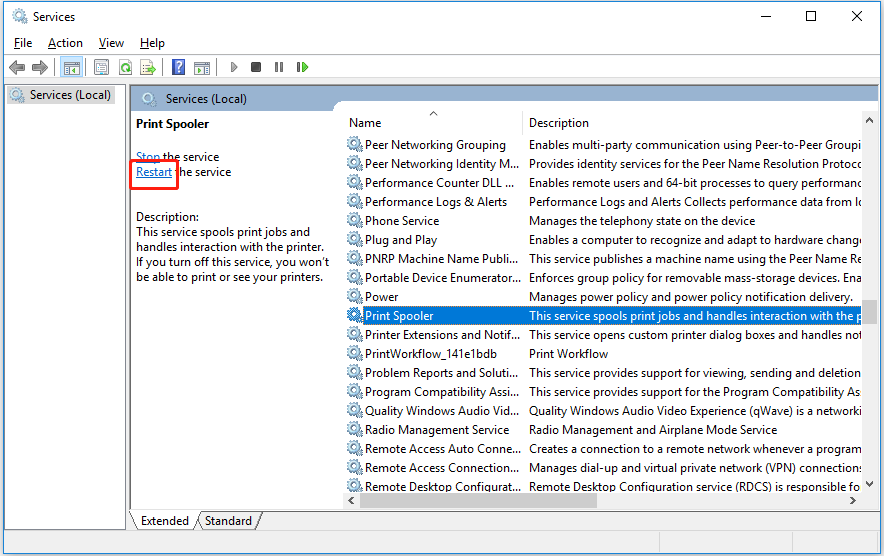Click the gear icon beside Radio Management Service
Image resolution: width=884 pixels, height=556 pixels.
point(355,430)
